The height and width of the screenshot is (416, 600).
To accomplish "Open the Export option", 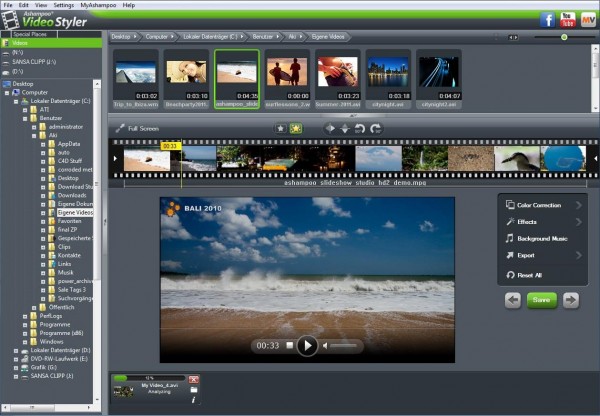I will coord(543,255).
